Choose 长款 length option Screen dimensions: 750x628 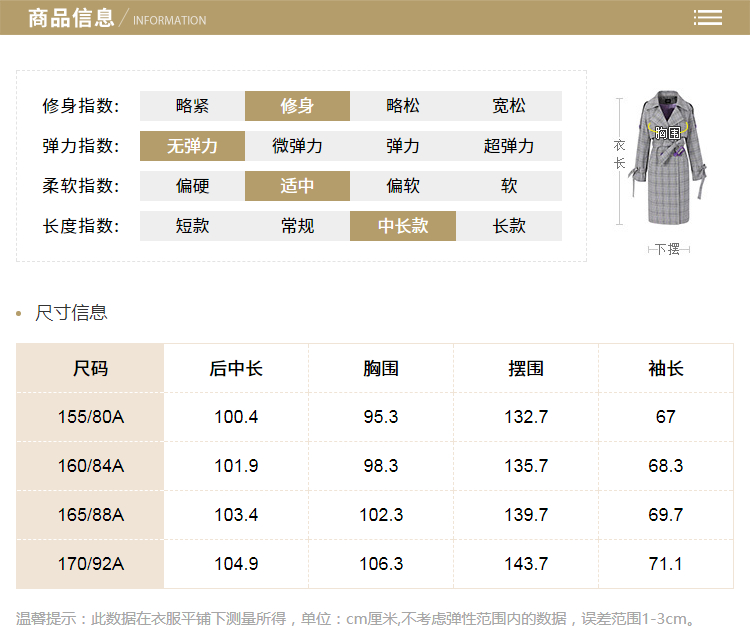[509, 226]
